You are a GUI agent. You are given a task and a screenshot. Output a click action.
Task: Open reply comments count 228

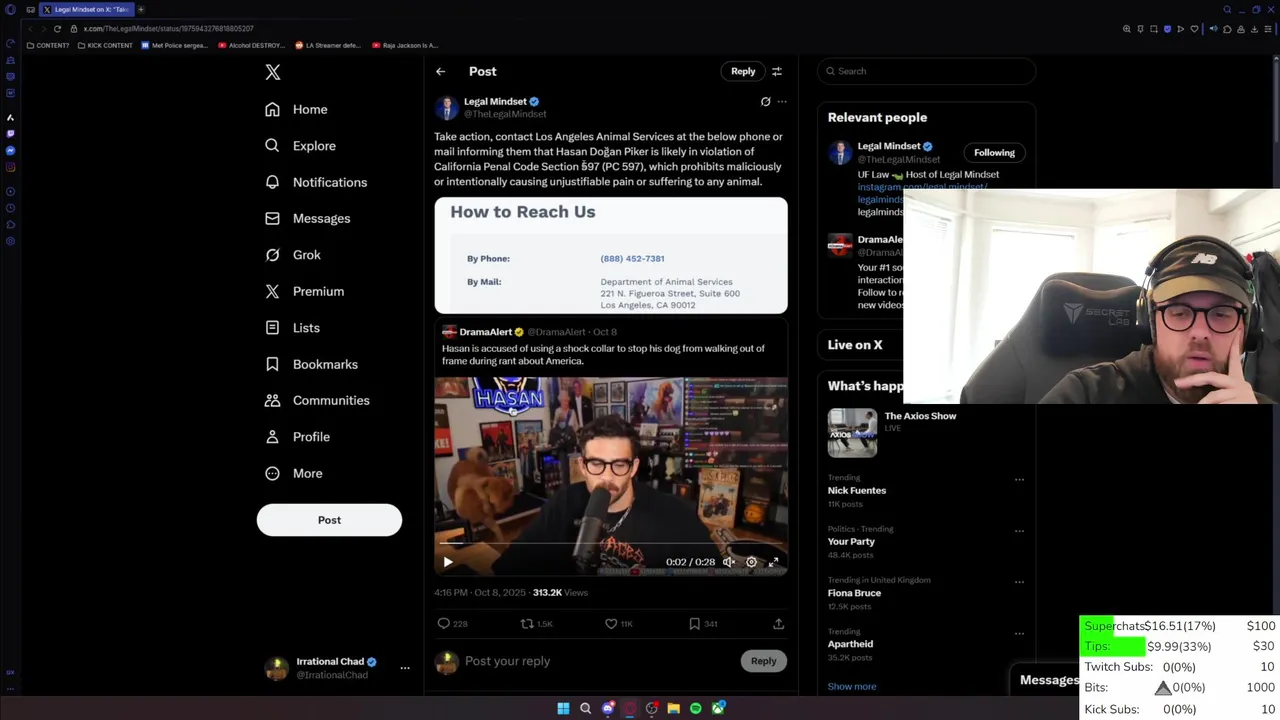[453, 623]
